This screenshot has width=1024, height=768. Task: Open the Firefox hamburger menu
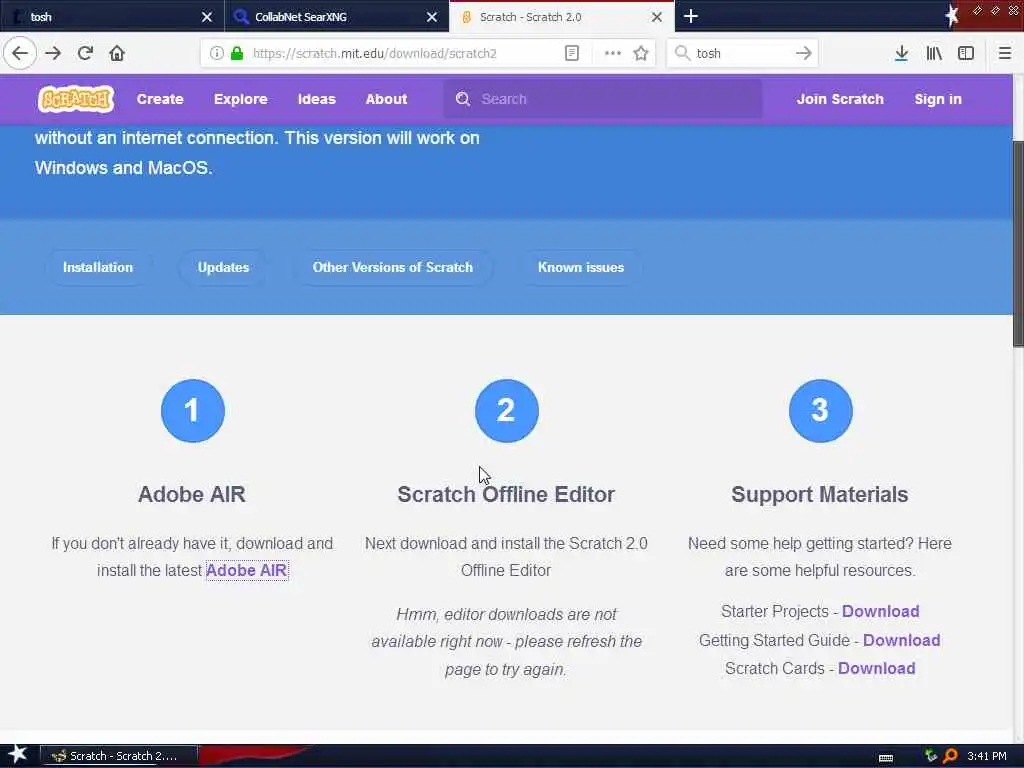pos(1004,53)
